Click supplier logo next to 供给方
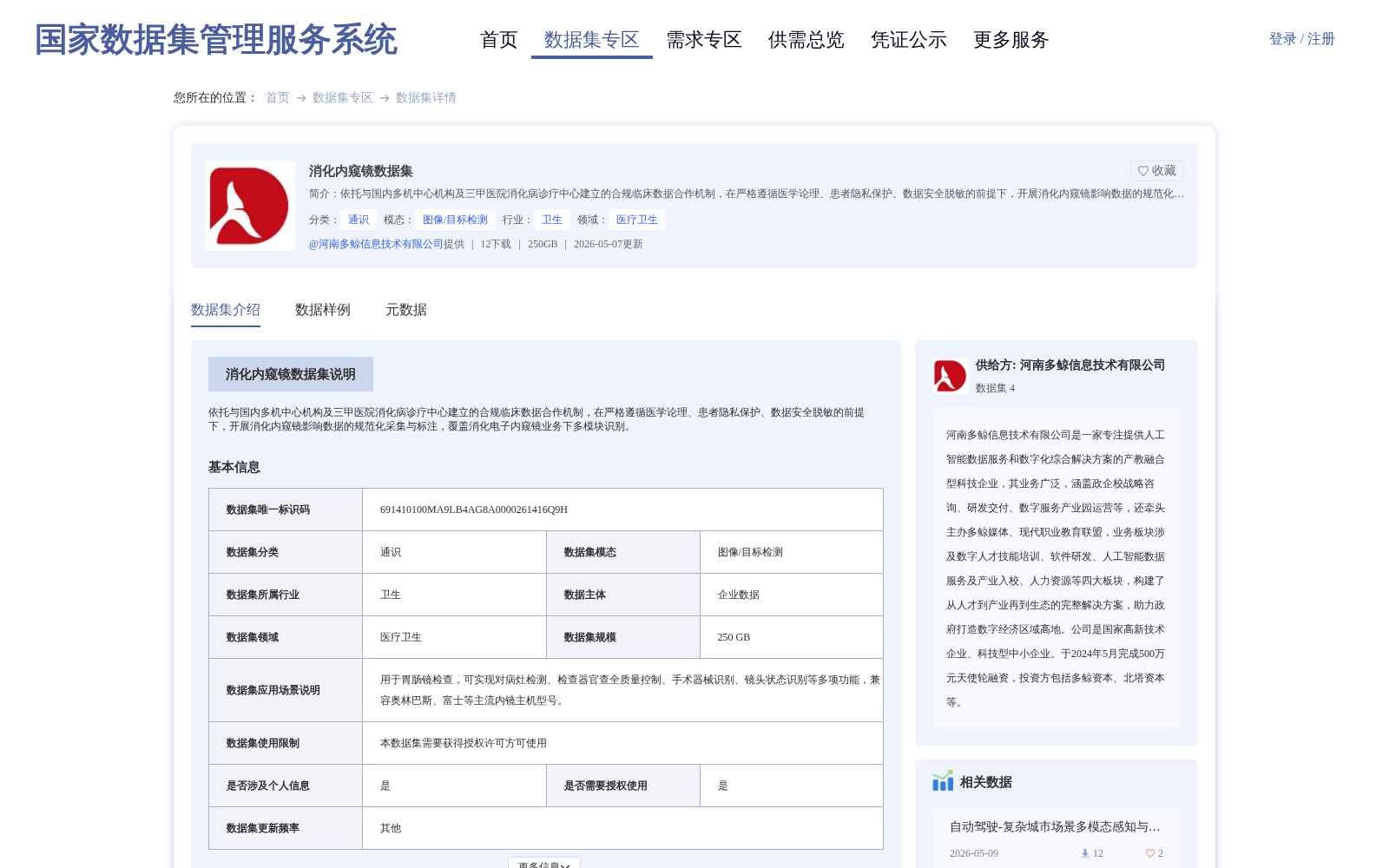 tap(950, 376)
